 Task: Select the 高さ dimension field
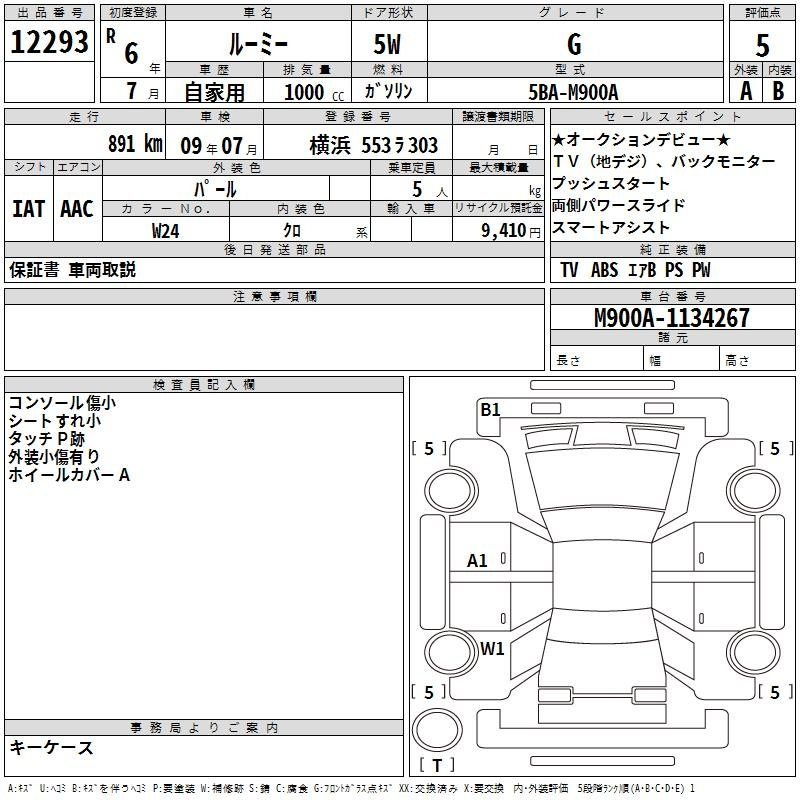(757, 360)
